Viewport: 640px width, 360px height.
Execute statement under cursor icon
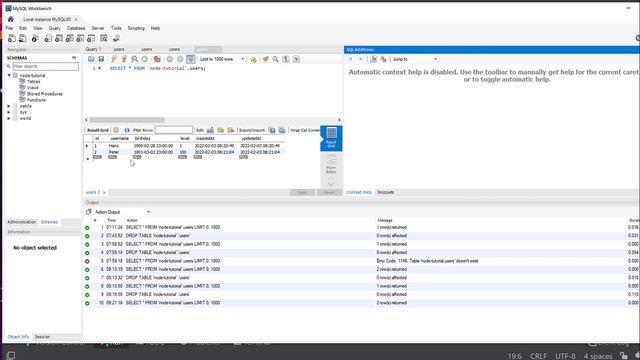tap(124, 59)
